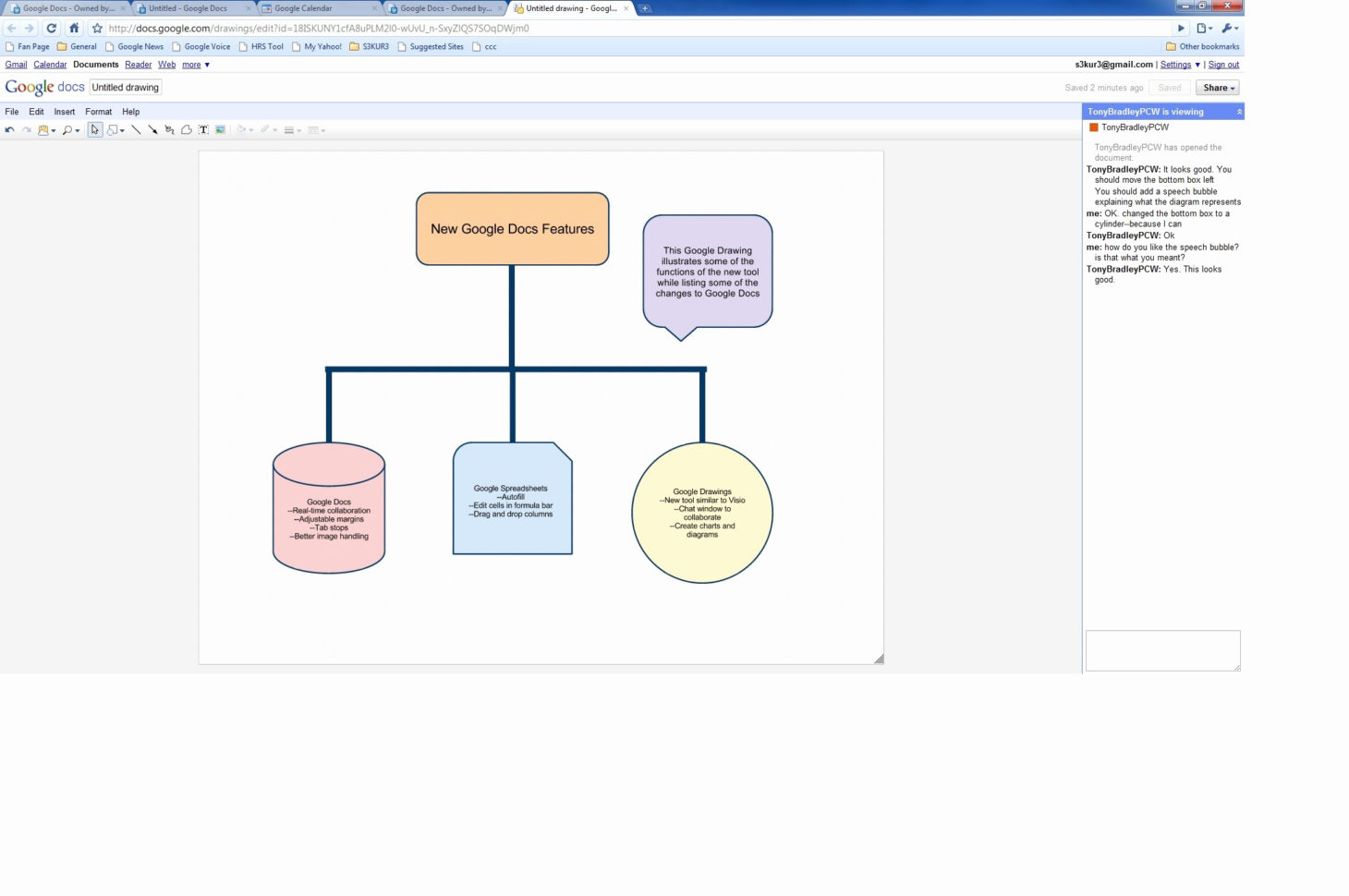Select the blue Google Spreadsheets shape
The width and height of the screenshot is (1349, 896).
513,499
